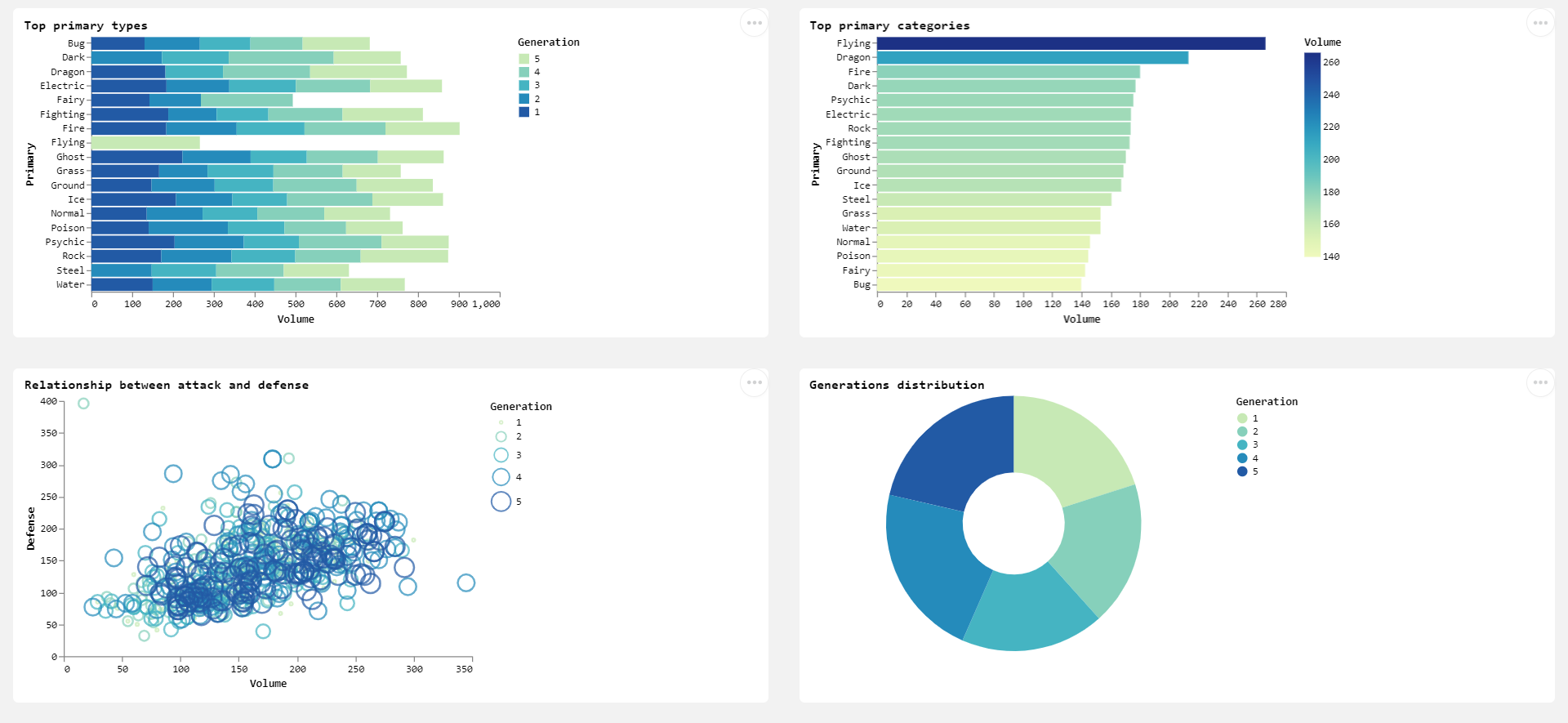This screenshot has width=1568, height=723.
Task: Select the Flying bar in primary categories chart
Action: 1070,43
